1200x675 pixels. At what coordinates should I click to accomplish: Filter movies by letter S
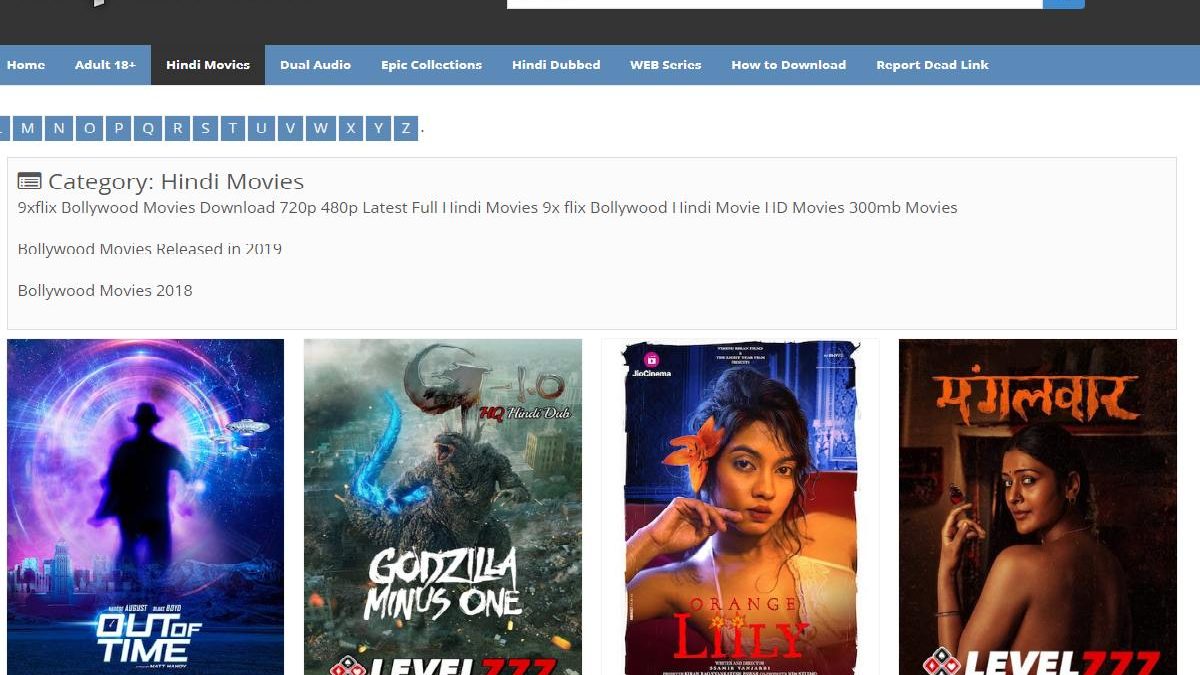(205, 128)
